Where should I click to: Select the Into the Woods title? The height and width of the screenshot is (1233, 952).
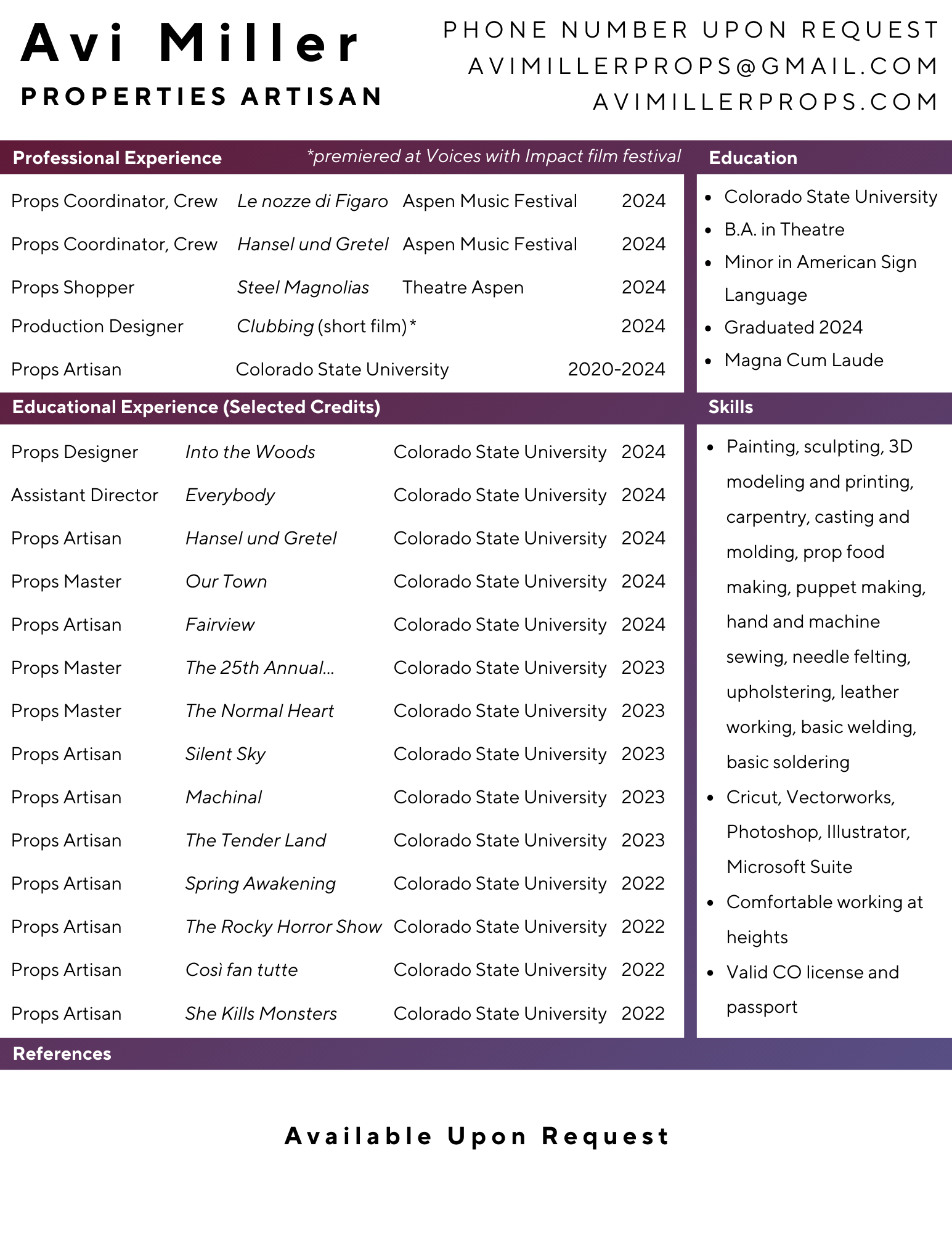click(250, 453)
